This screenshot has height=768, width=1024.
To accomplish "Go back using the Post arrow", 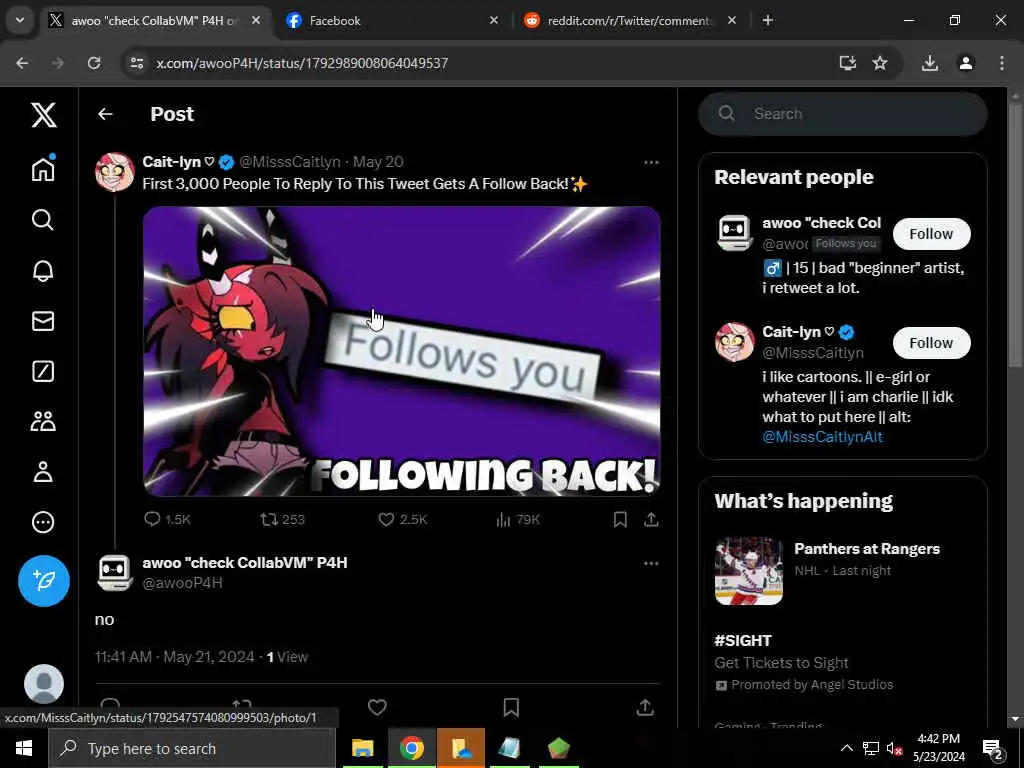I will tap(105, 114).
